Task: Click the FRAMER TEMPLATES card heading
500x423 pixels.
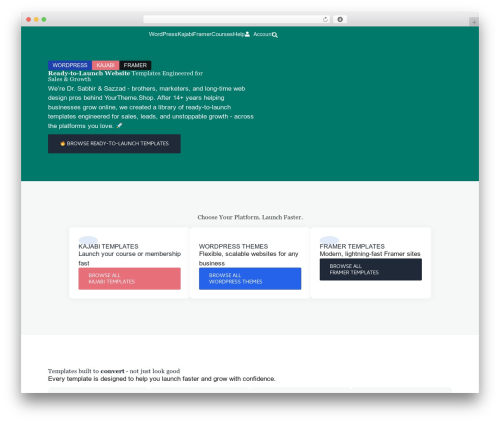Action: pyautogui.click(x=352, y=246)
